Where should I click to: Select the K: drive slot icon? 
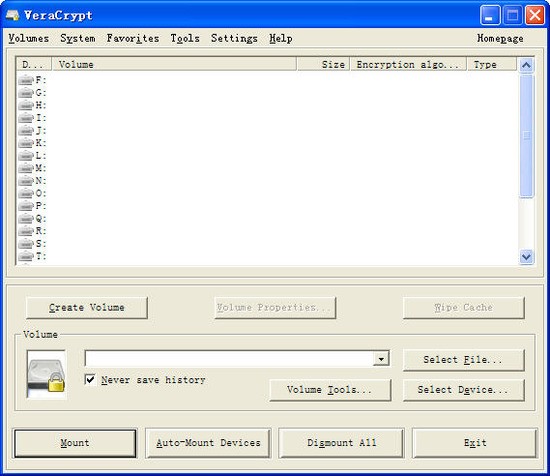coord(26,143)
